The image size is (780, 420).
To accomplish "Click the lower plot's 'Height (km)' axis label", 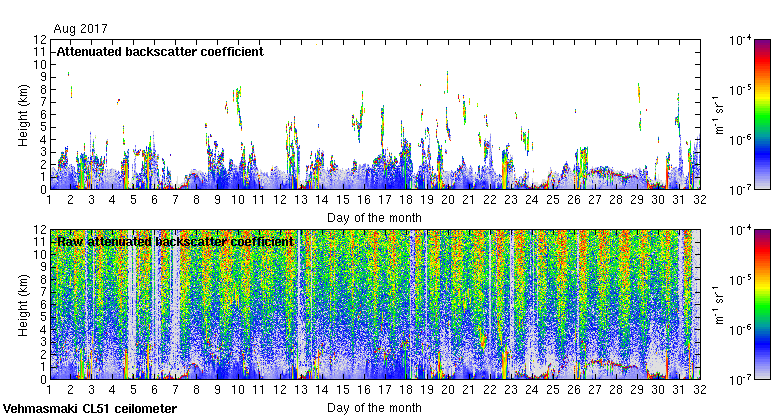I will tap(23, 306).
